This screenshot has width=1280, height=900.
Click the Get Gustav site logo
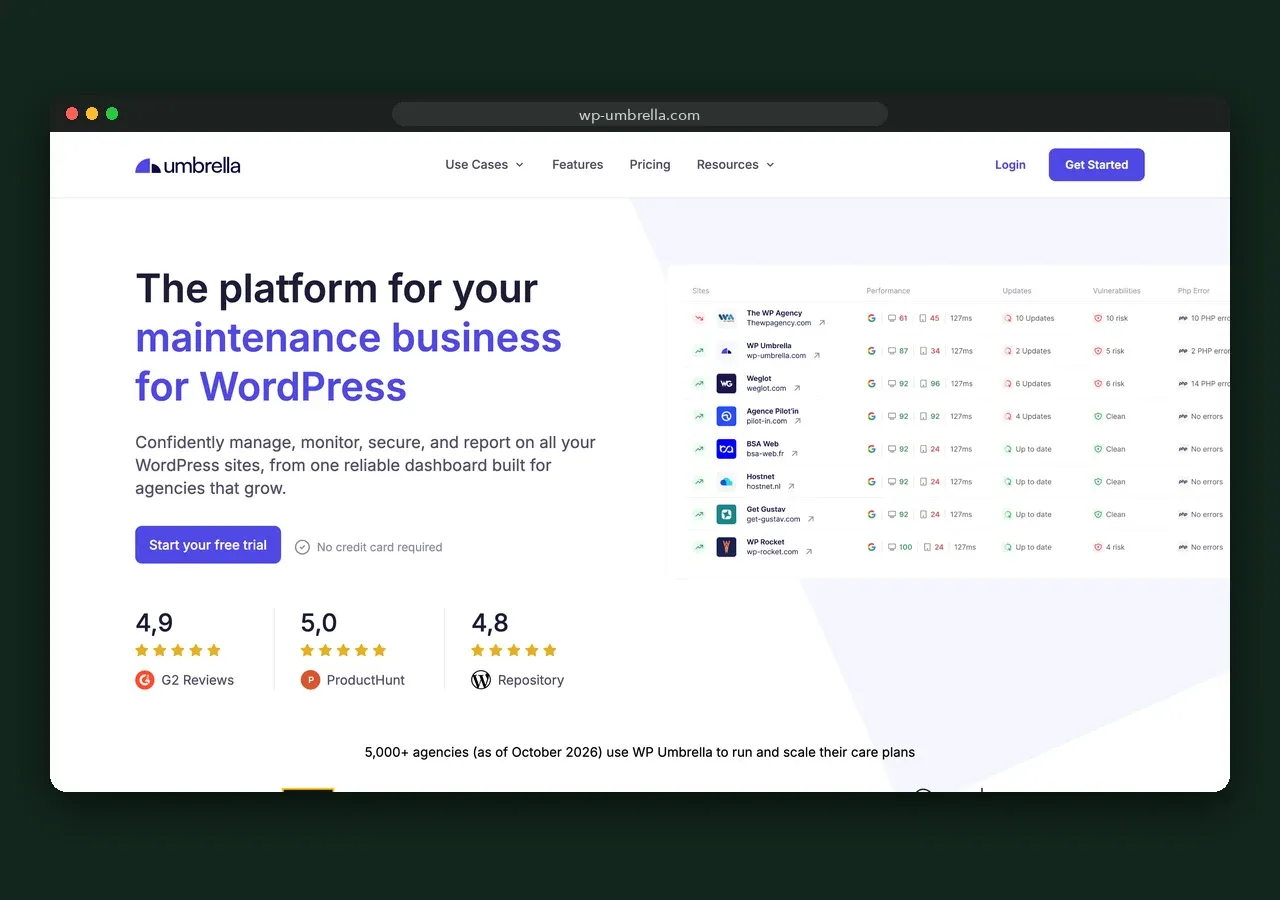coord(726,514)
